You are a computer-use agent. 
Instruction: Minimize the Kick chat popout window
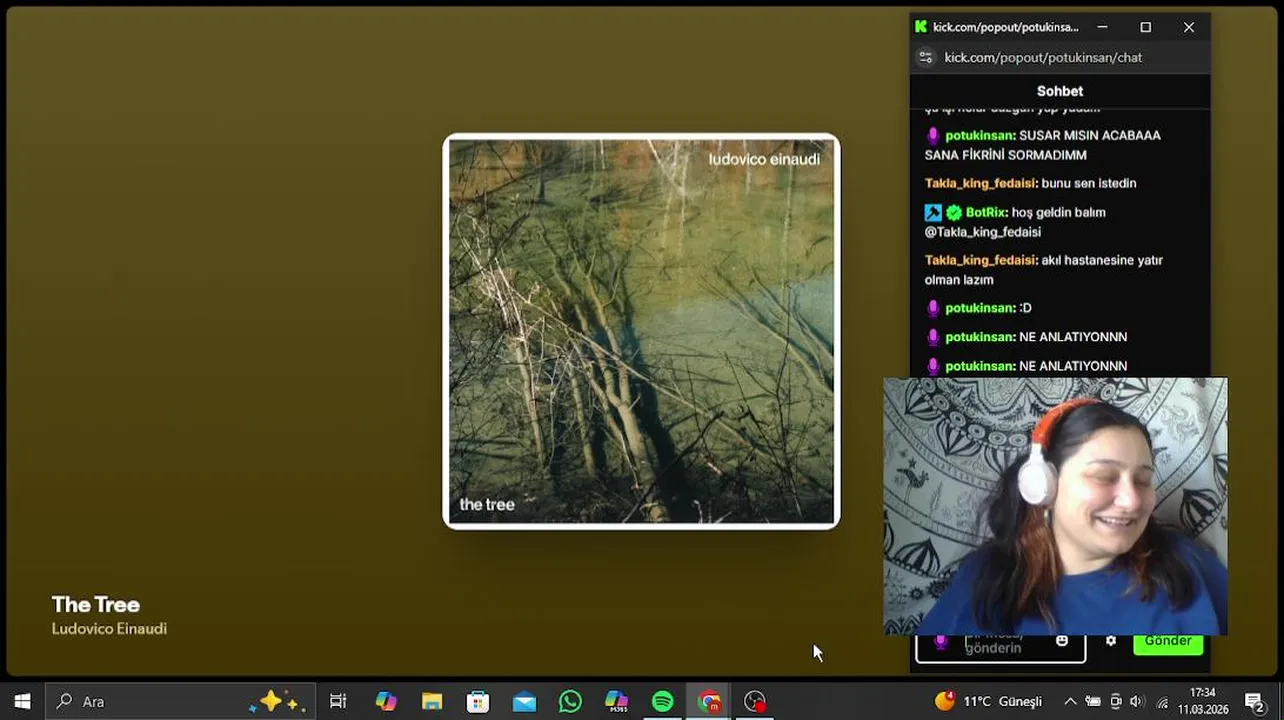tap(1102, 27)
